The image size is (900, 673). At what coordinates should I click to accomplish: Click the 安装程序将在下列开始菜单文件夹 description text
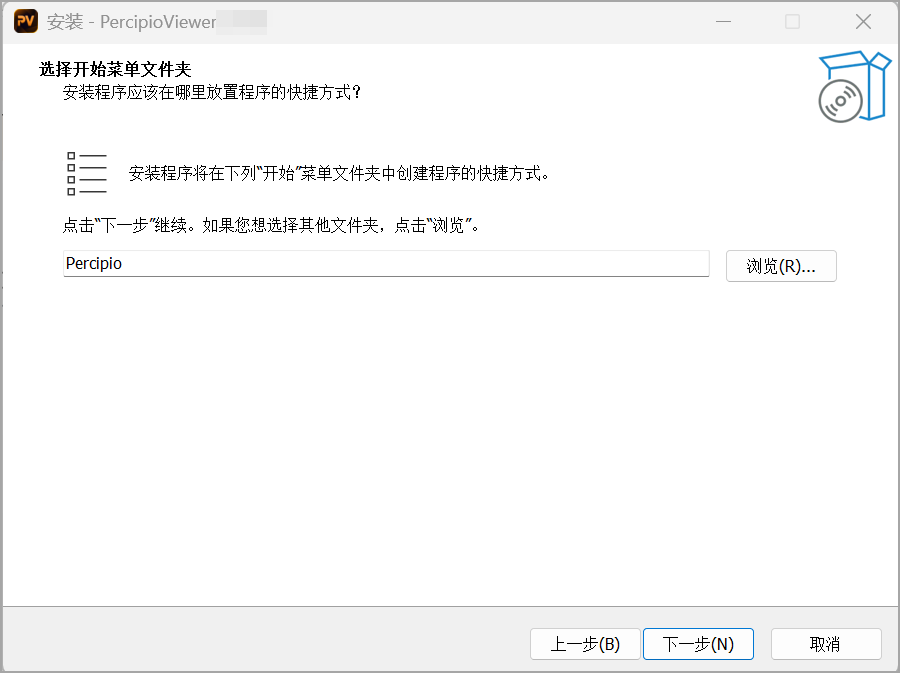pyautogui.click(x=339, y=173)
